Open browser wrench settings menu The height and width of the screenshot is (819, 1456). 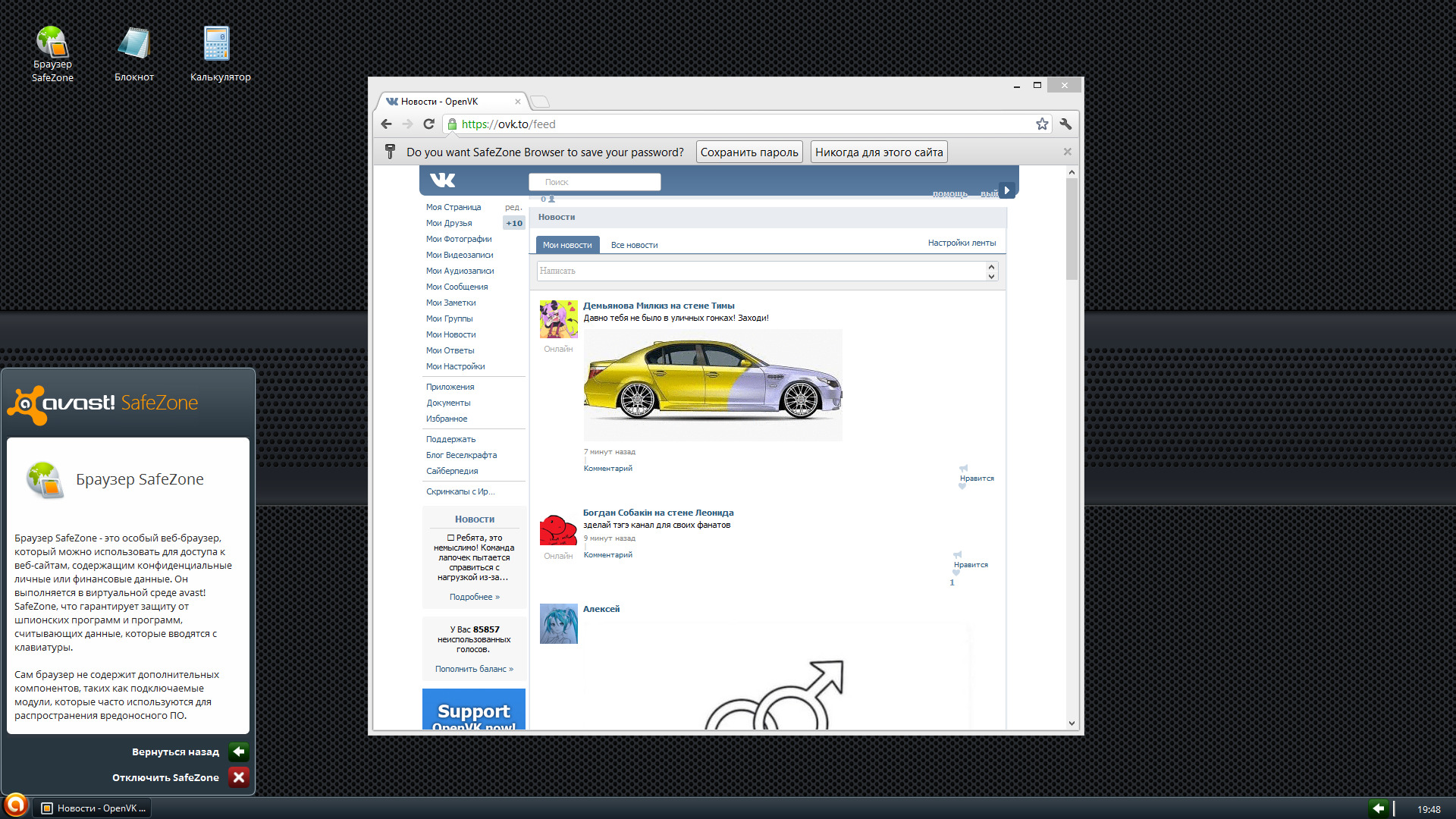click(x=1065, y=124)
